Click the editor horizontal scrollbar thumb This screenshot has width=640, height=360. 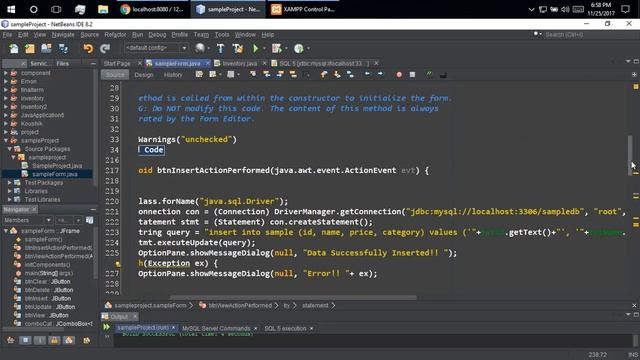tap(293, 298)
